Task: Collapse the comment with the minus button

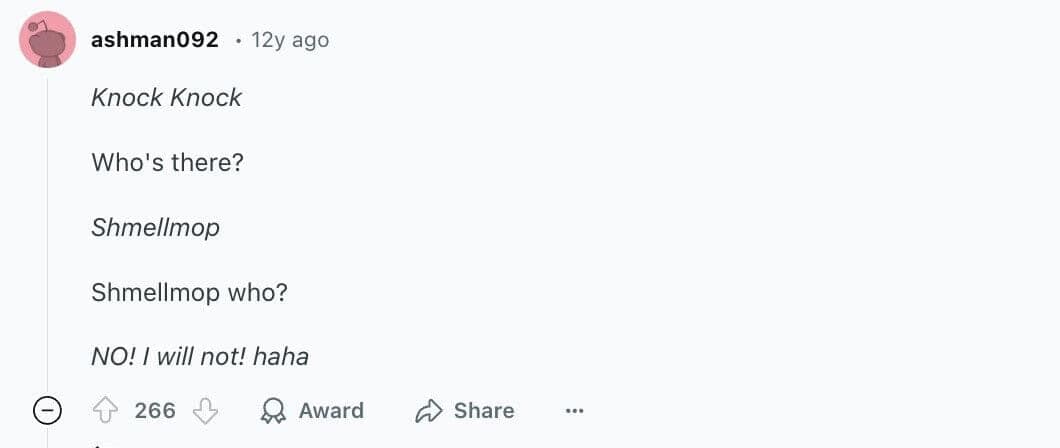Action: [47, 411]
